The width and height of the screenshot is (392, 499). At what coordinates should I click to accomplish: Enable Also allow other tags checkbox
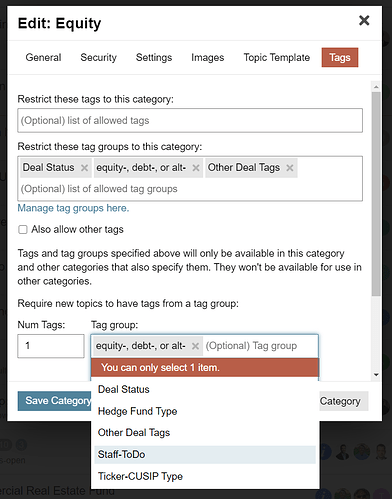23,229
